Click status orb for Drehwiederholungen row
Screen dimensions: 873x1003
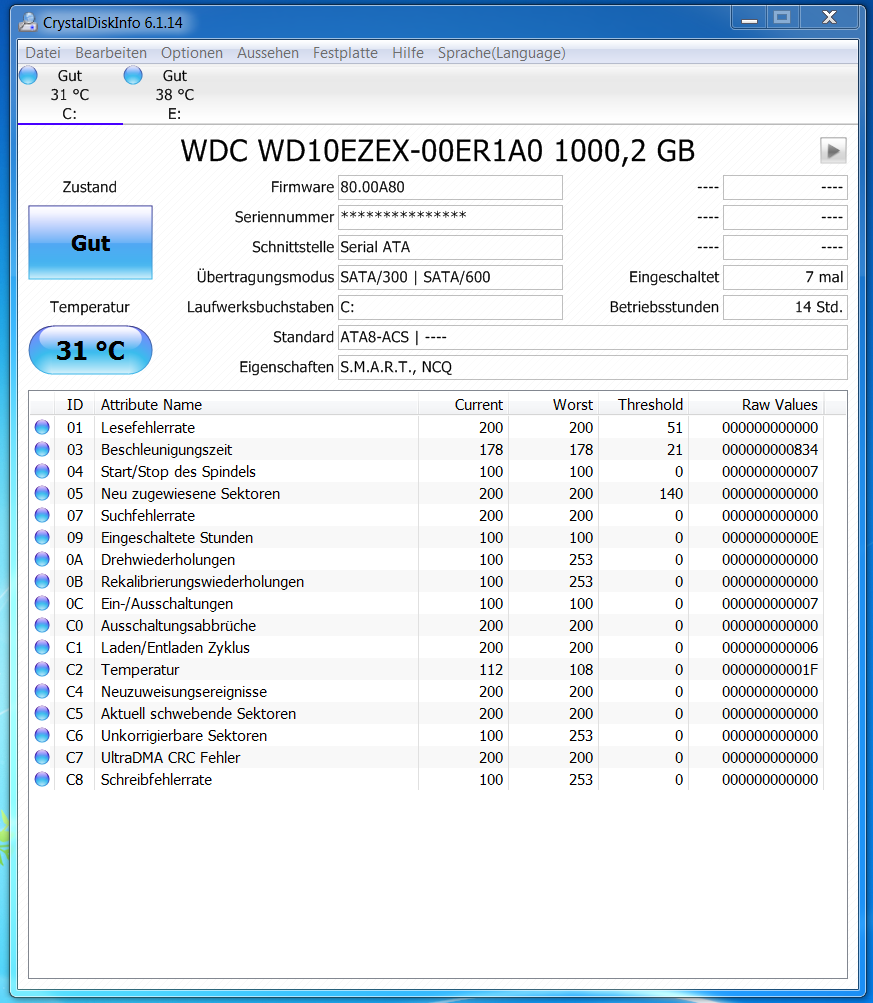[x=42, y=559]
